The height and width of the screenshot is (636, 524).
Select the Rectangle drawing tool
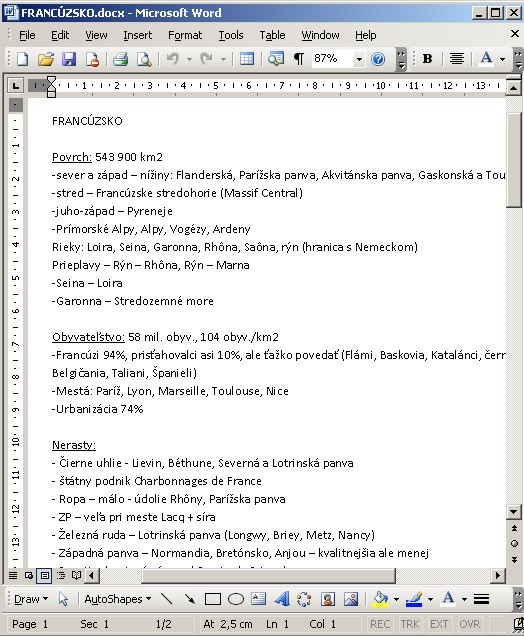pyautogui.click(x=213, y=599)
